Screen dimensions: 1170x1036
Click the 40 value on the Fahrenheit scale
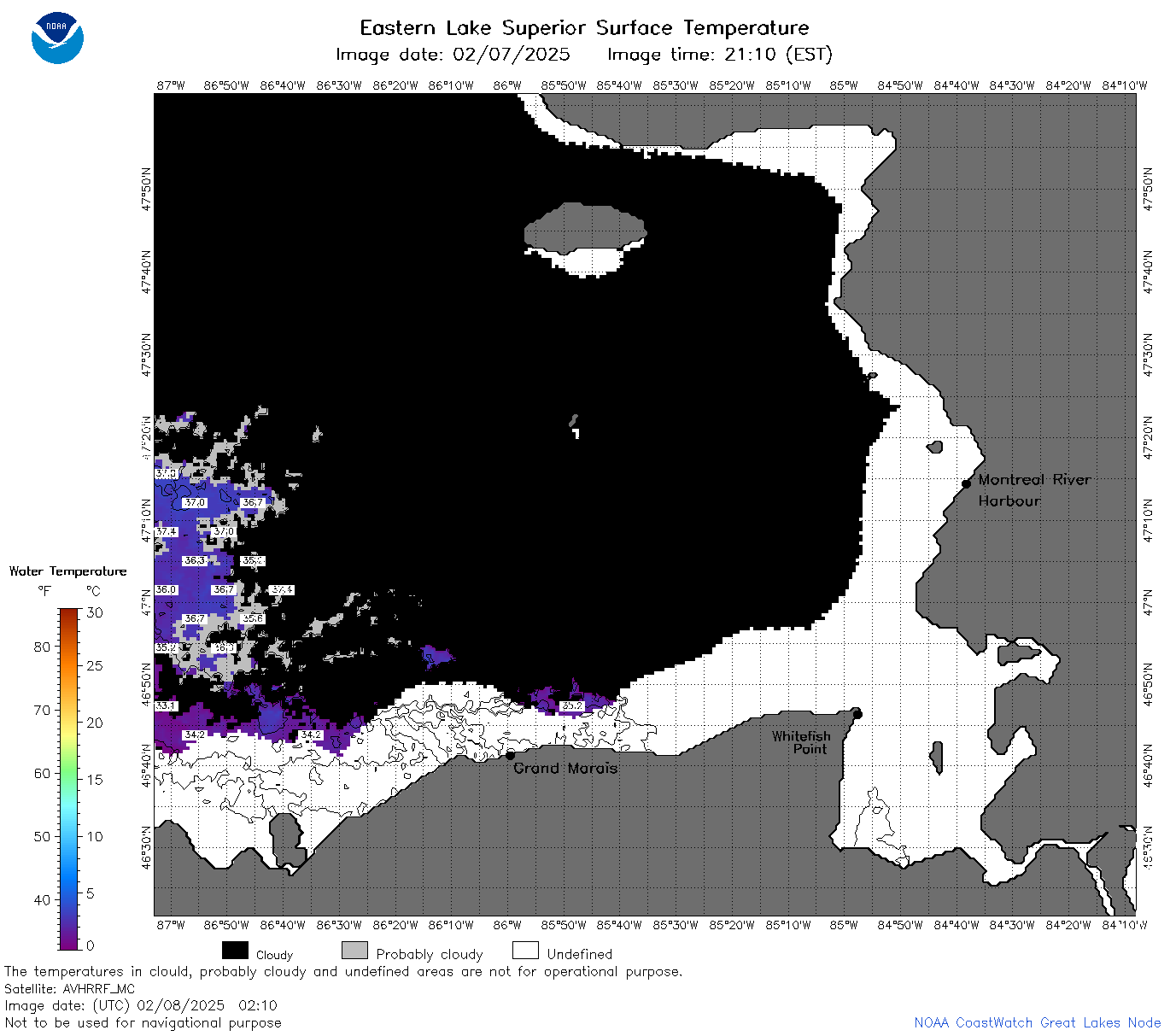click(x=42, y=899)
